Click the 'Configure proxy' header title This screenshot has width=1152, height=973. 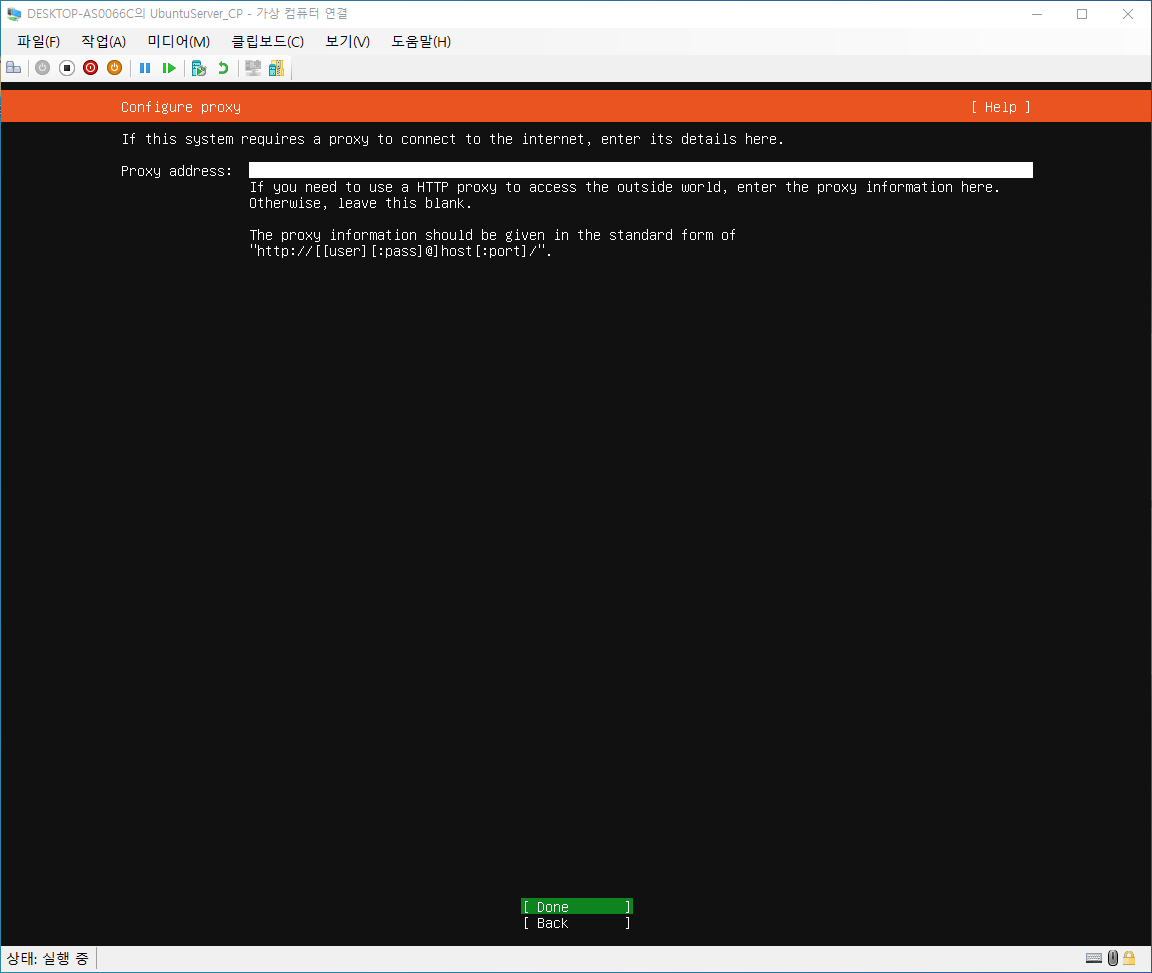[x=181, y=107]
